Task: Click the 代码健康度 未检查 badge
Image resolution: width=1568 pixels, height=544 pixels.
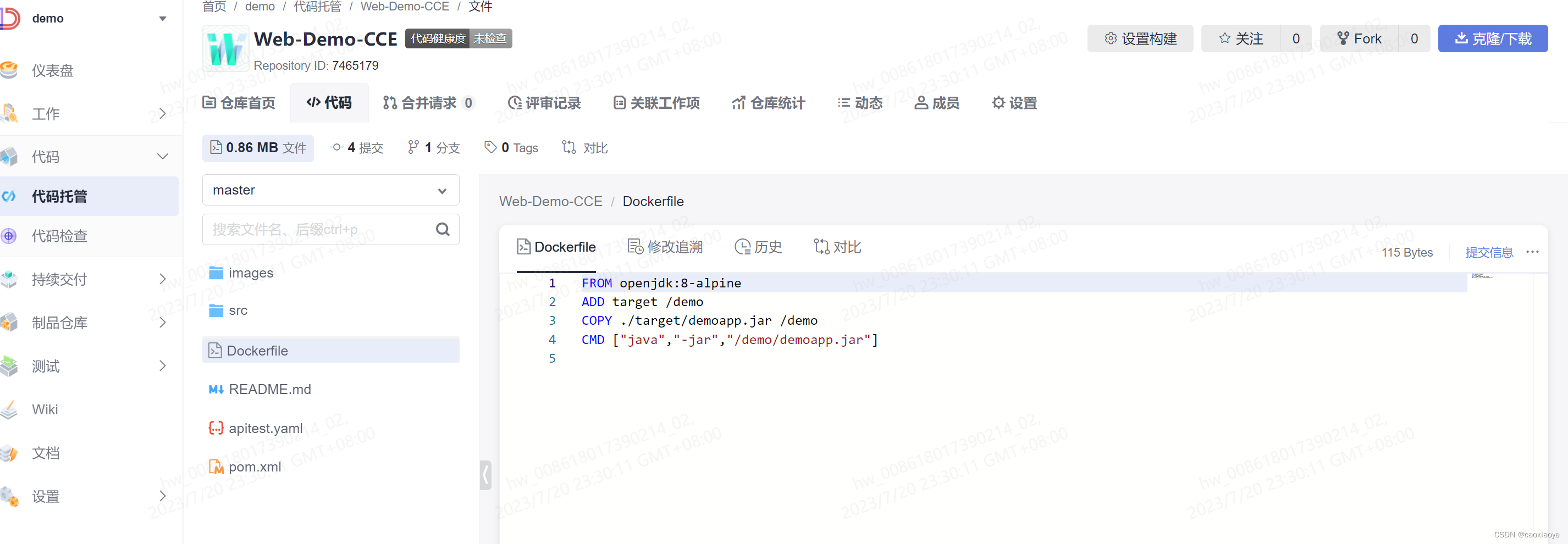Action: 459,39
